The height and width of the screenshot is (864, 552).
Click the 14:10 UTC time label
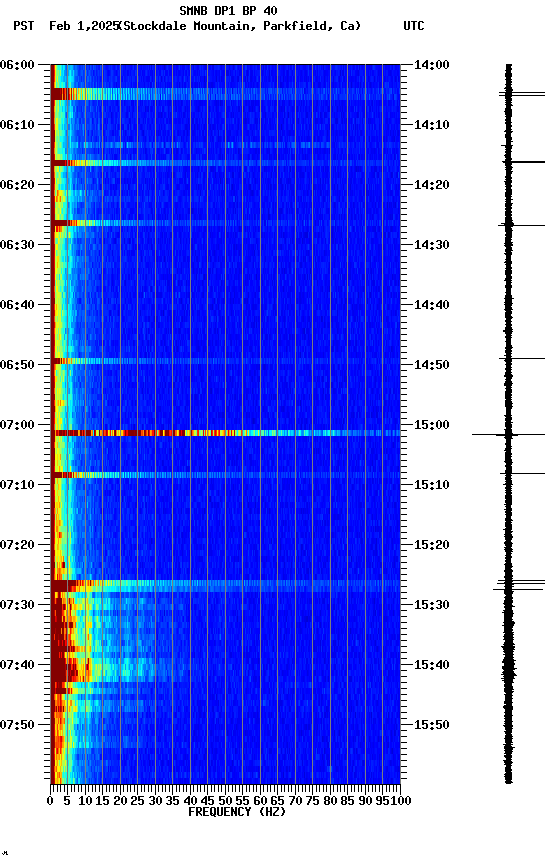(x=432, y=125)
